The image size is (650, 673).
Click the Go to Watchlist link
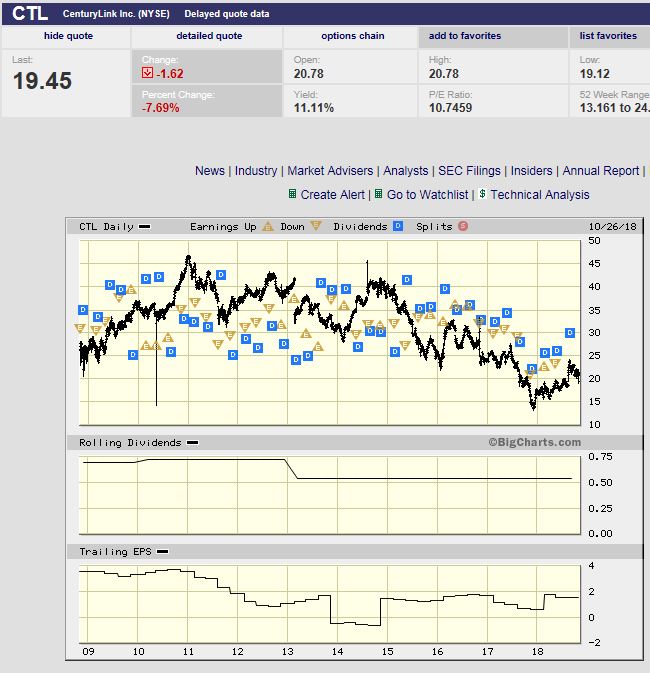click(x=428, y=195)
